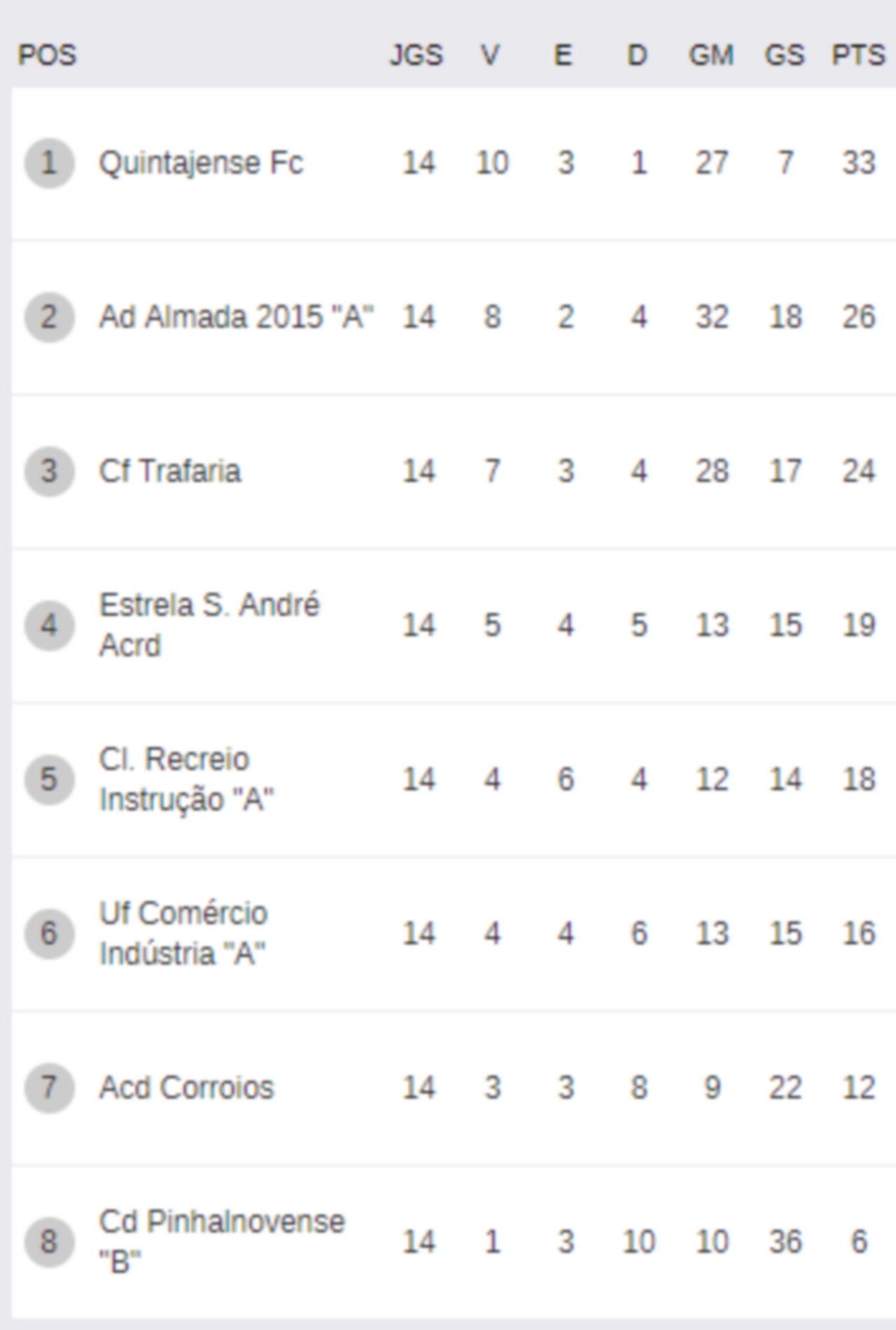Select the Acd Corroios team name
This screenshot has height=1330, width=896.
click(x=186, y=1088)
